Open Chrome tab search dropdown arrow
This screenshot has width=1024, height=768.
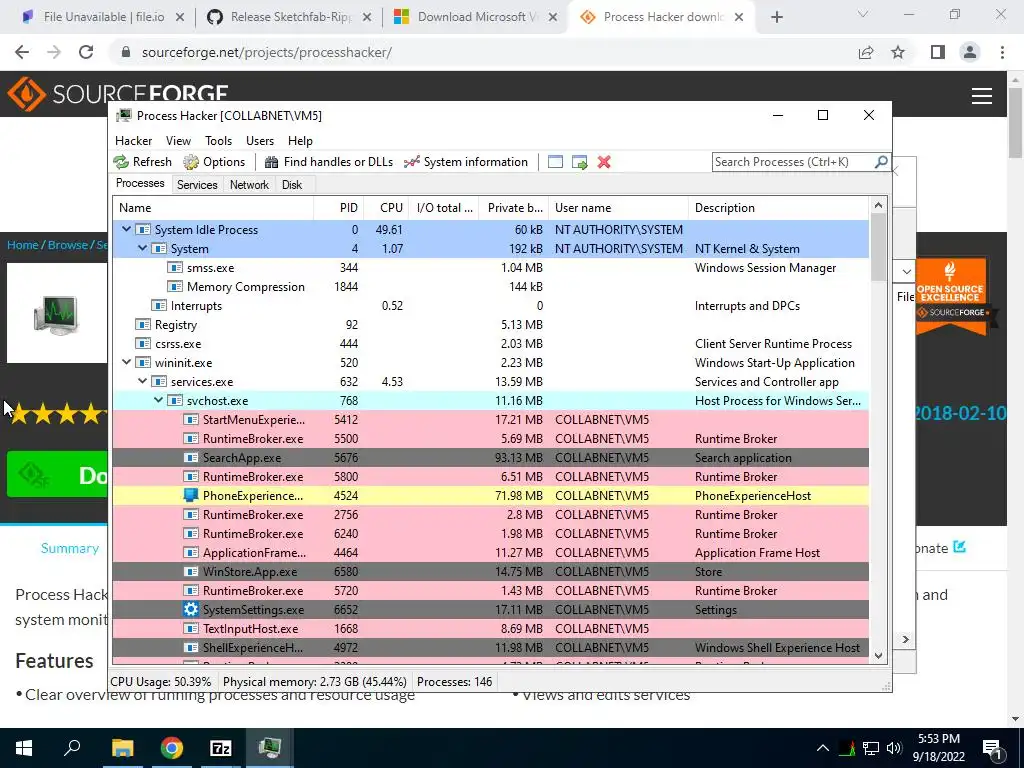pyautogui.click(x=863, y=14)
